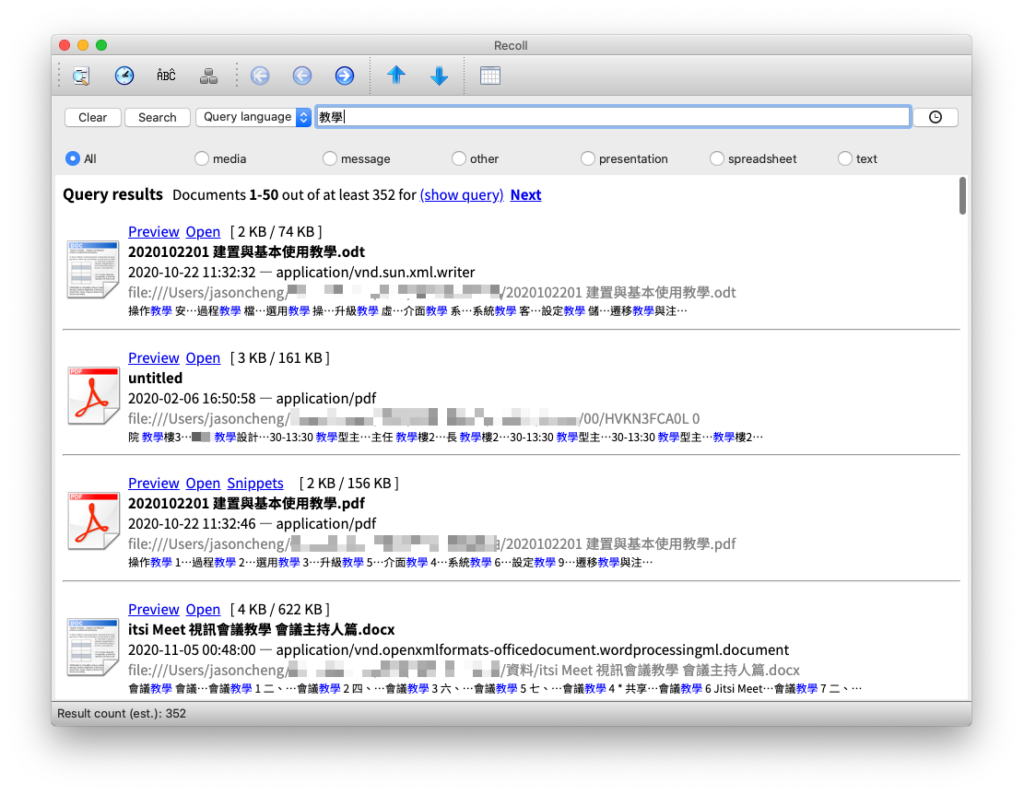Go to next results page arrow
Screen dimensions: 1024x794
point(344,76)
